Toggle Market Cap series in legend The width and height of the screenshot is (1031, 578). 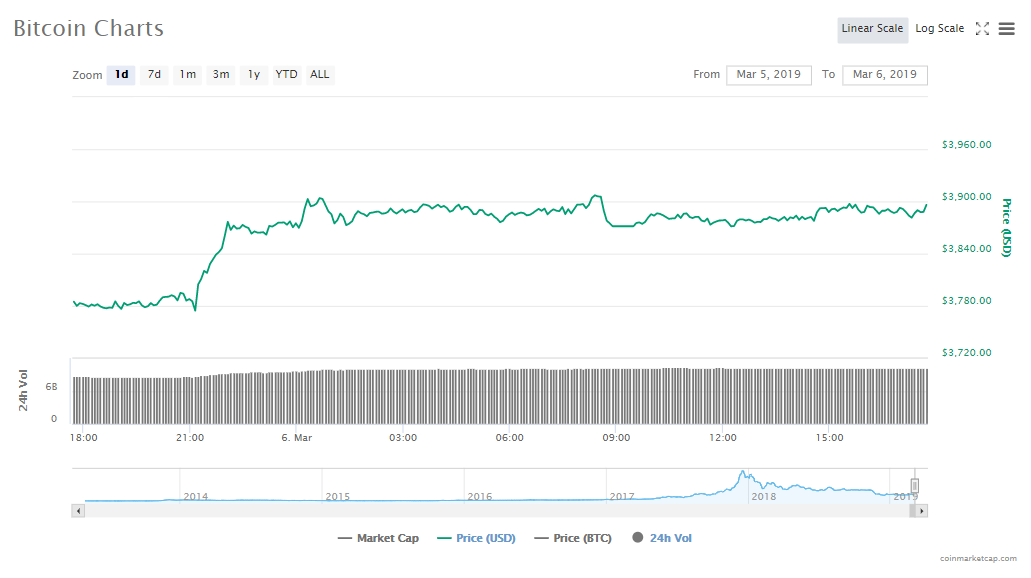click(378, 538)
